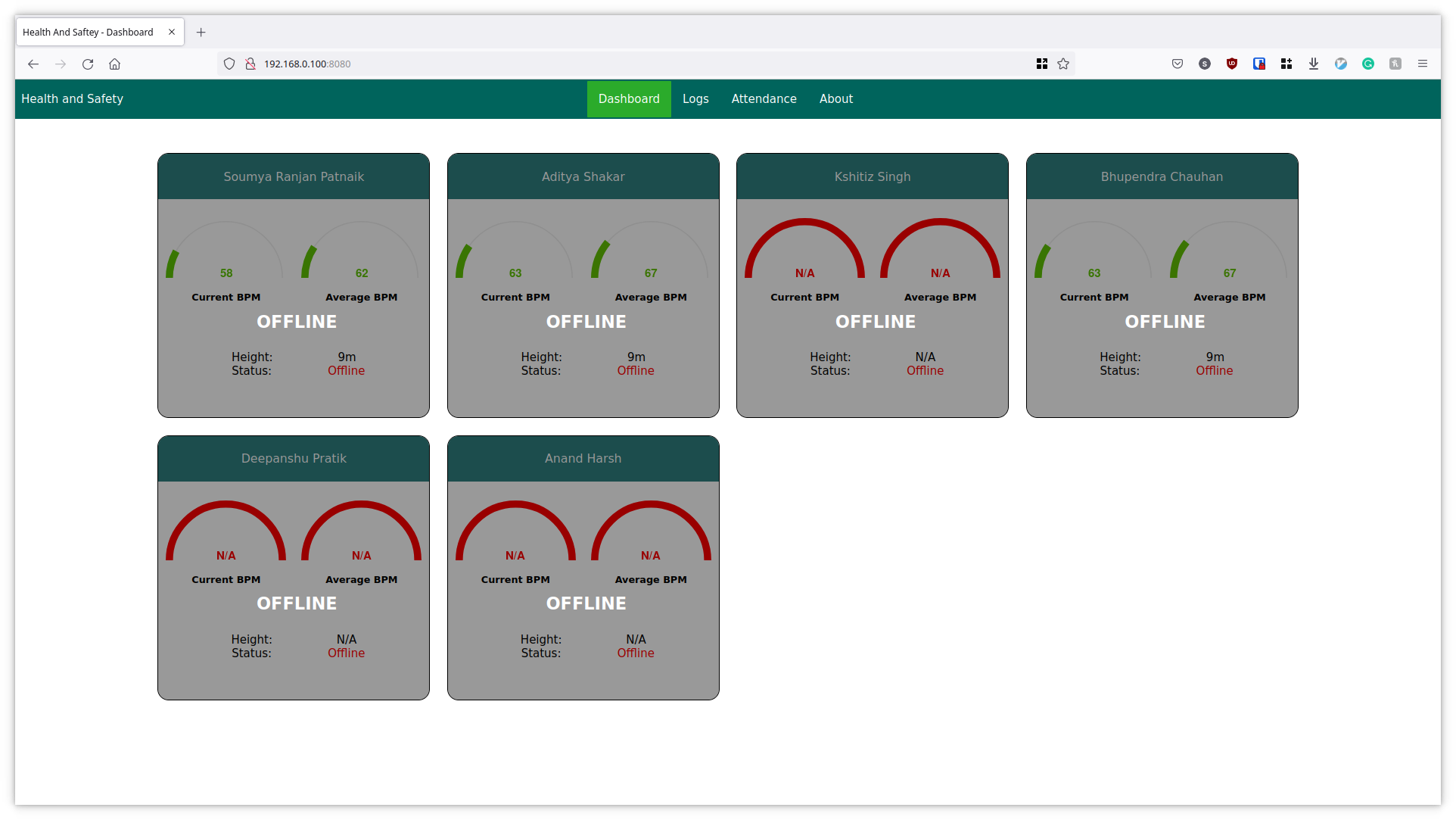Open the Firefox hamburger menu
This screenshot has width=1456, height=820.
click(1423, 64)
